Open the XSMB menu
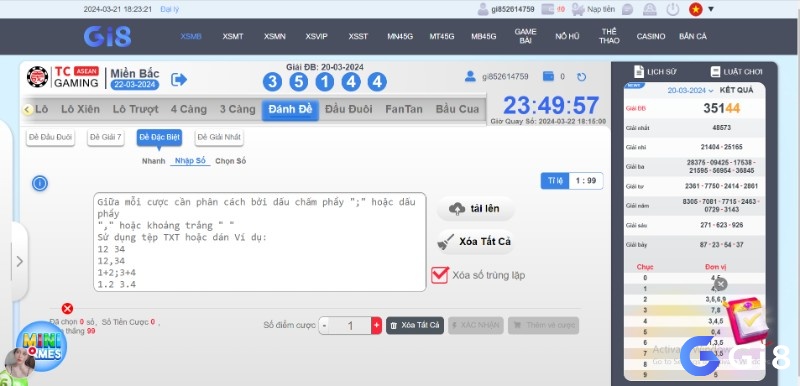Screen dimensions: 800x386 [191, 36]
